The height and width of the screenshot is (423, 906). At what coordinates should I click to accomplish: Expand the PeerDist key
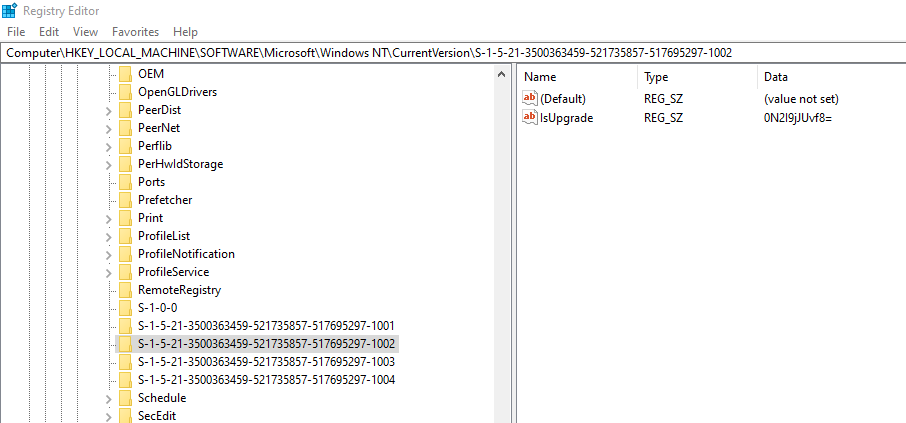click(x=109, y=110)
